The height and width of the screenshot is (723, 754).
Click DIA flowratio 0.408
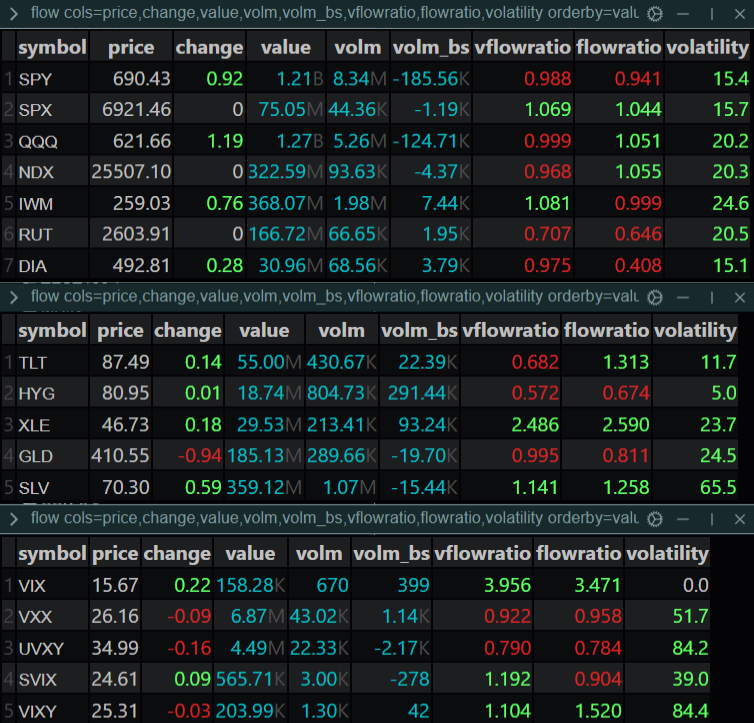[638, 265]
